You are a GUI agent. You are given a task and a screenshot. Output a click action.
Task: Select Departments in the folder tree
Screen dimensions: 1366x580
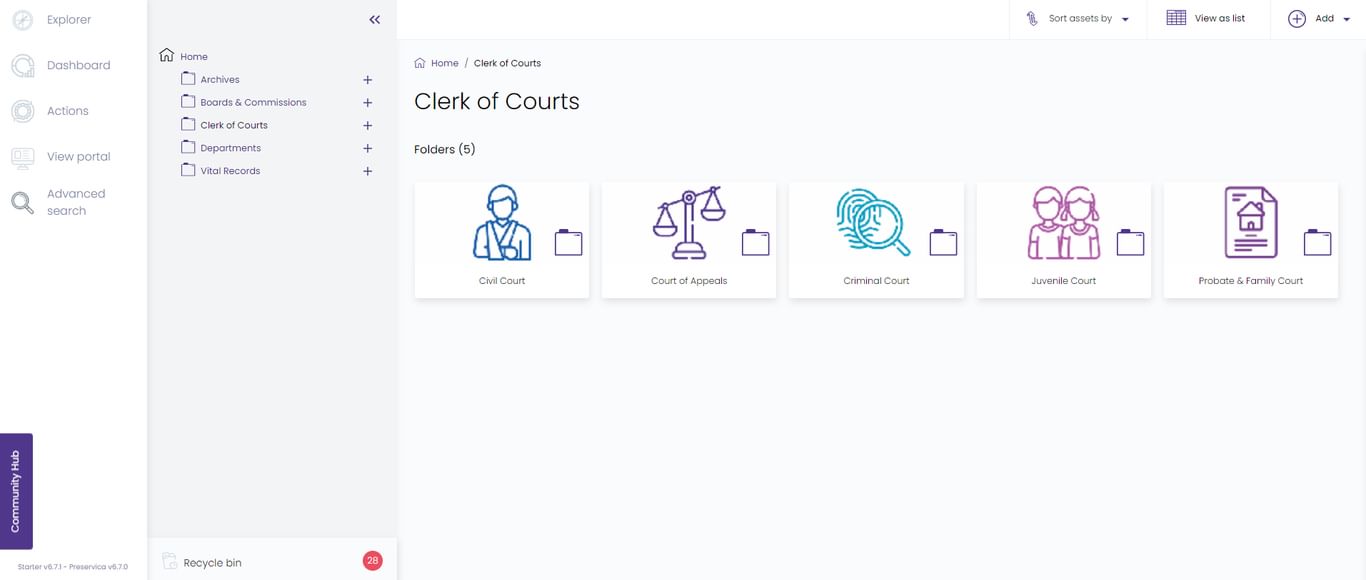tap(230, 148)
